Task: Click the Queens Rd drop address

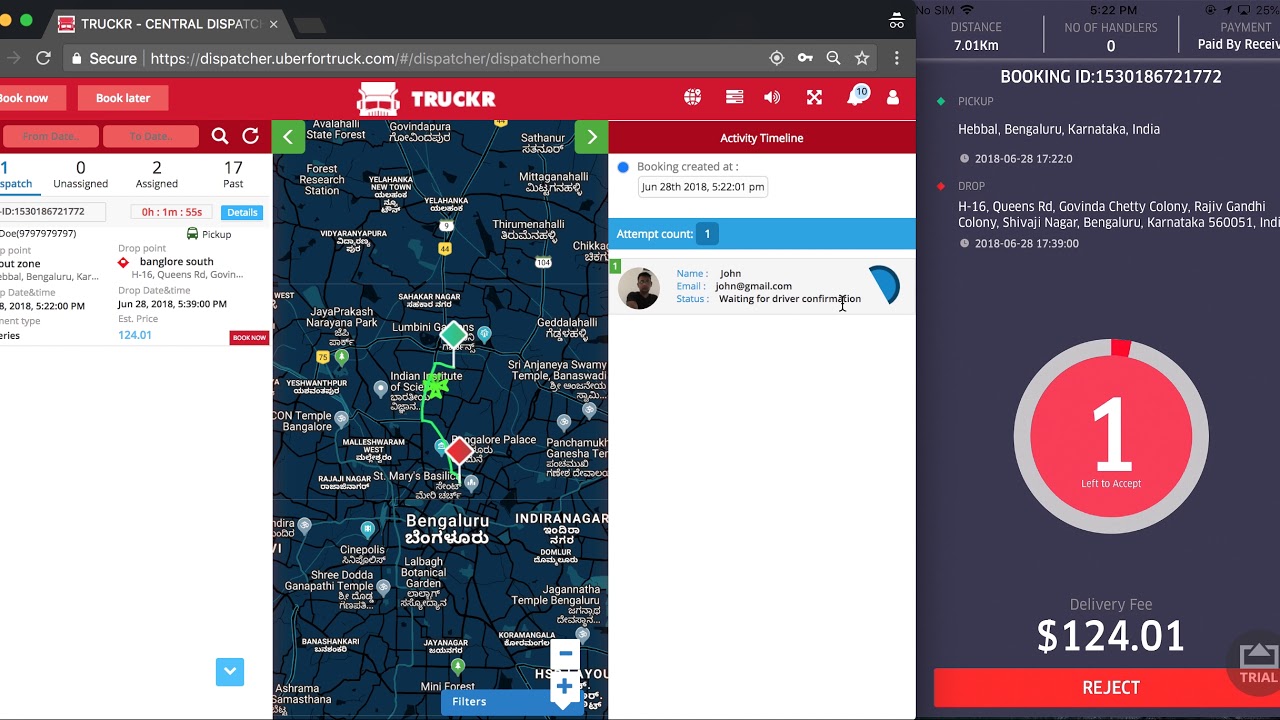Action: (x=1118, y=215)
